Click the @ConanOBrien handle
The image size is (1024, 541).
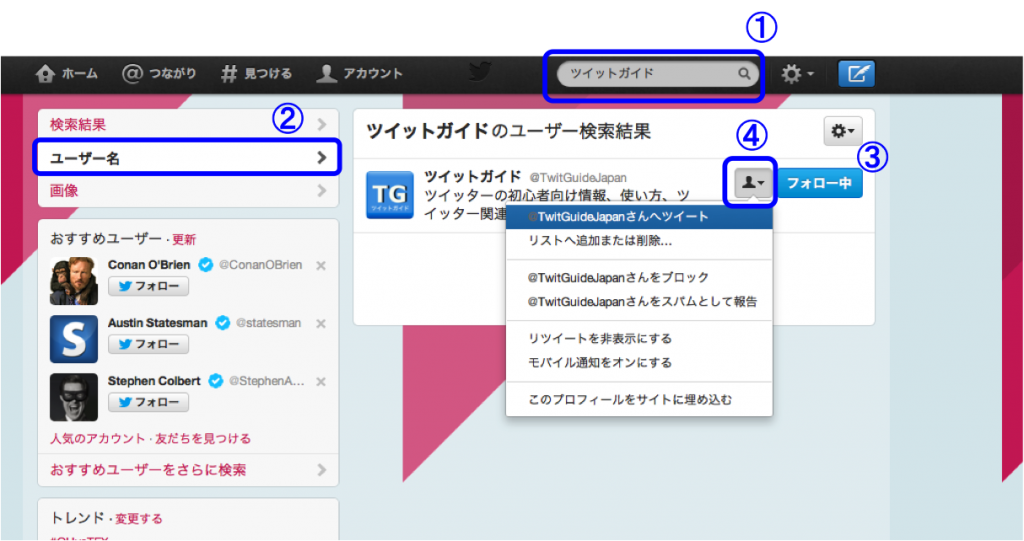coord(261,265)
